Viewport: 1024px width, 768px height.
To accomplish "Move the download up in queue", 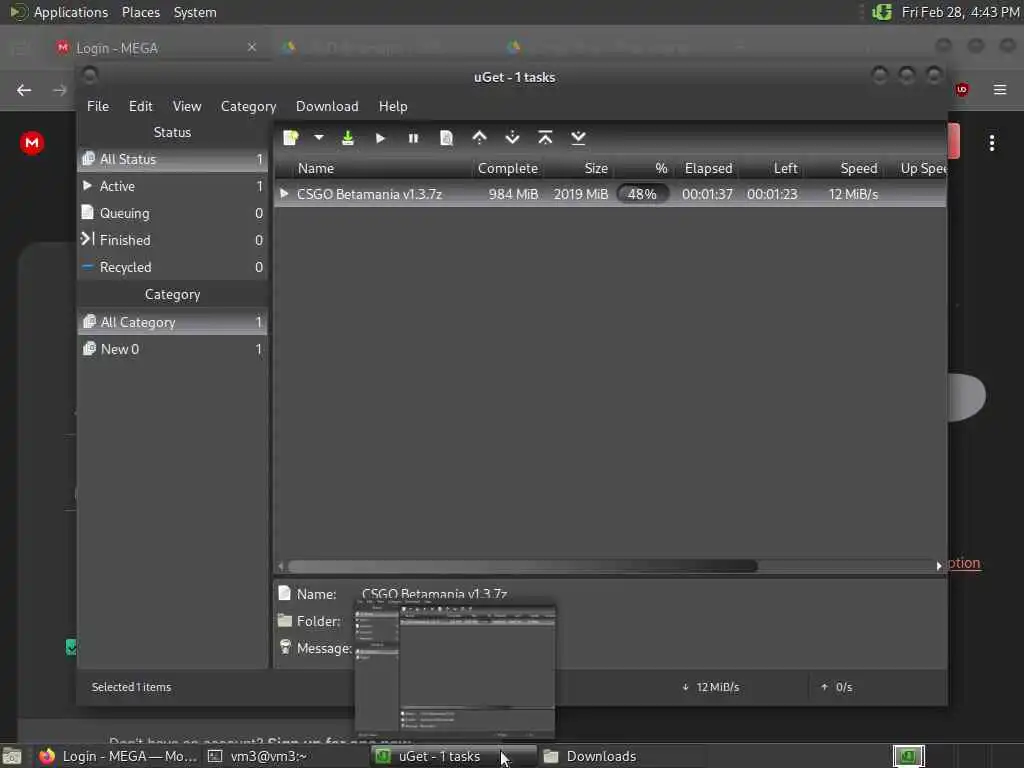I will coord(479,138).
